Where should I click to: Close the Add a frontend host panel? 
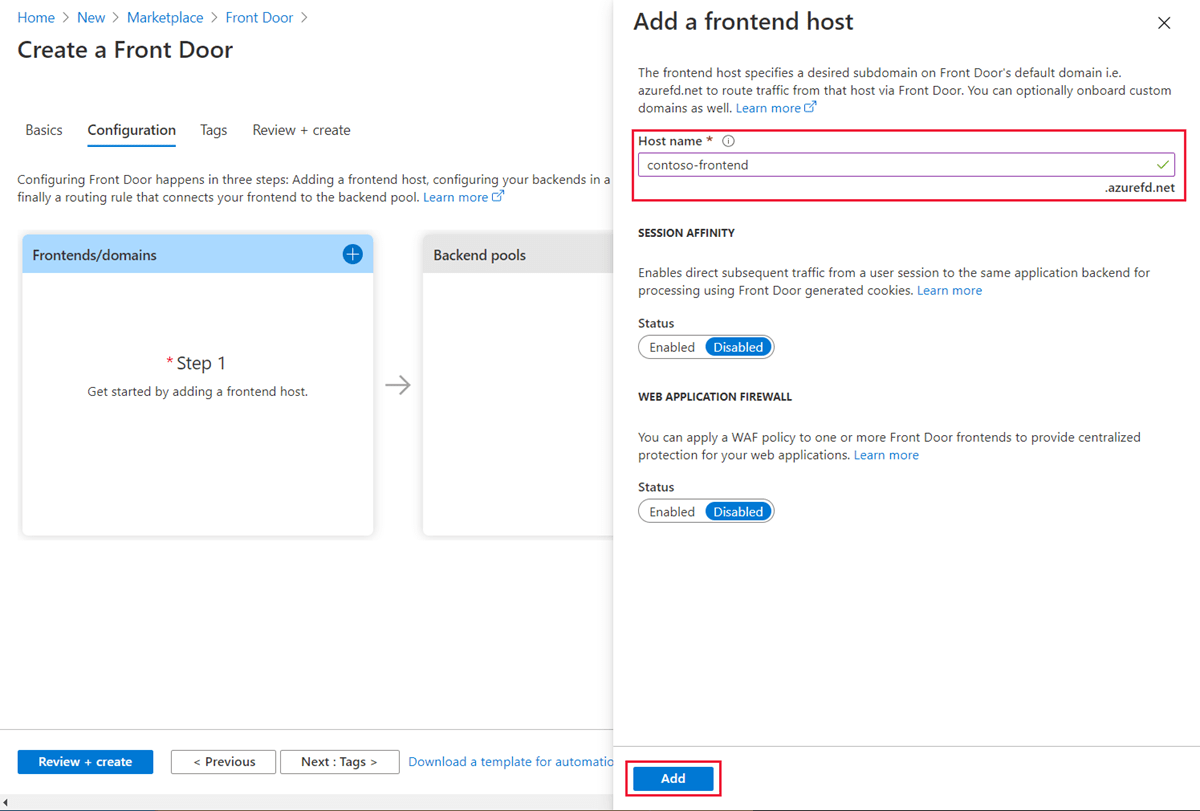pos(1164,22)
